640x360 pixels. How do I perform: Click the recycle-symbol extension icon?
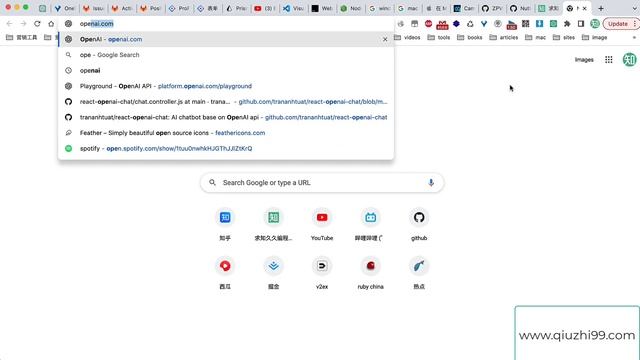(x=470, y=24)
